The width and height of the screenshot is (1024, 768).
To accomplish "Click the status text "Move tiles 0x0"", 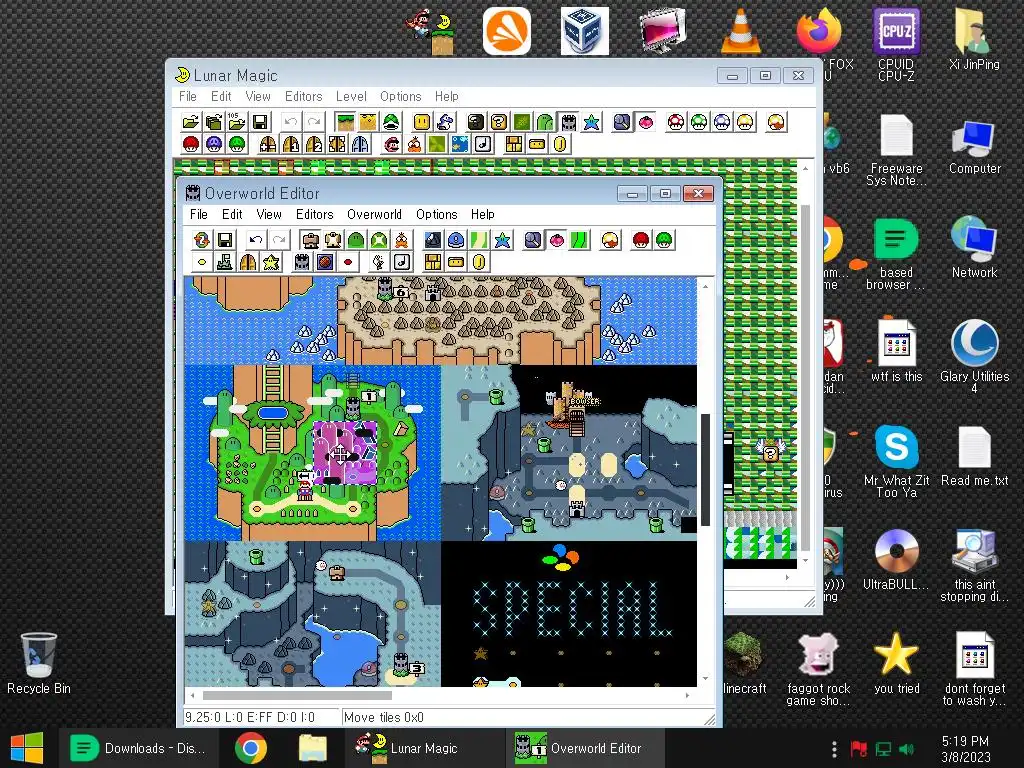I will point(384,717).
